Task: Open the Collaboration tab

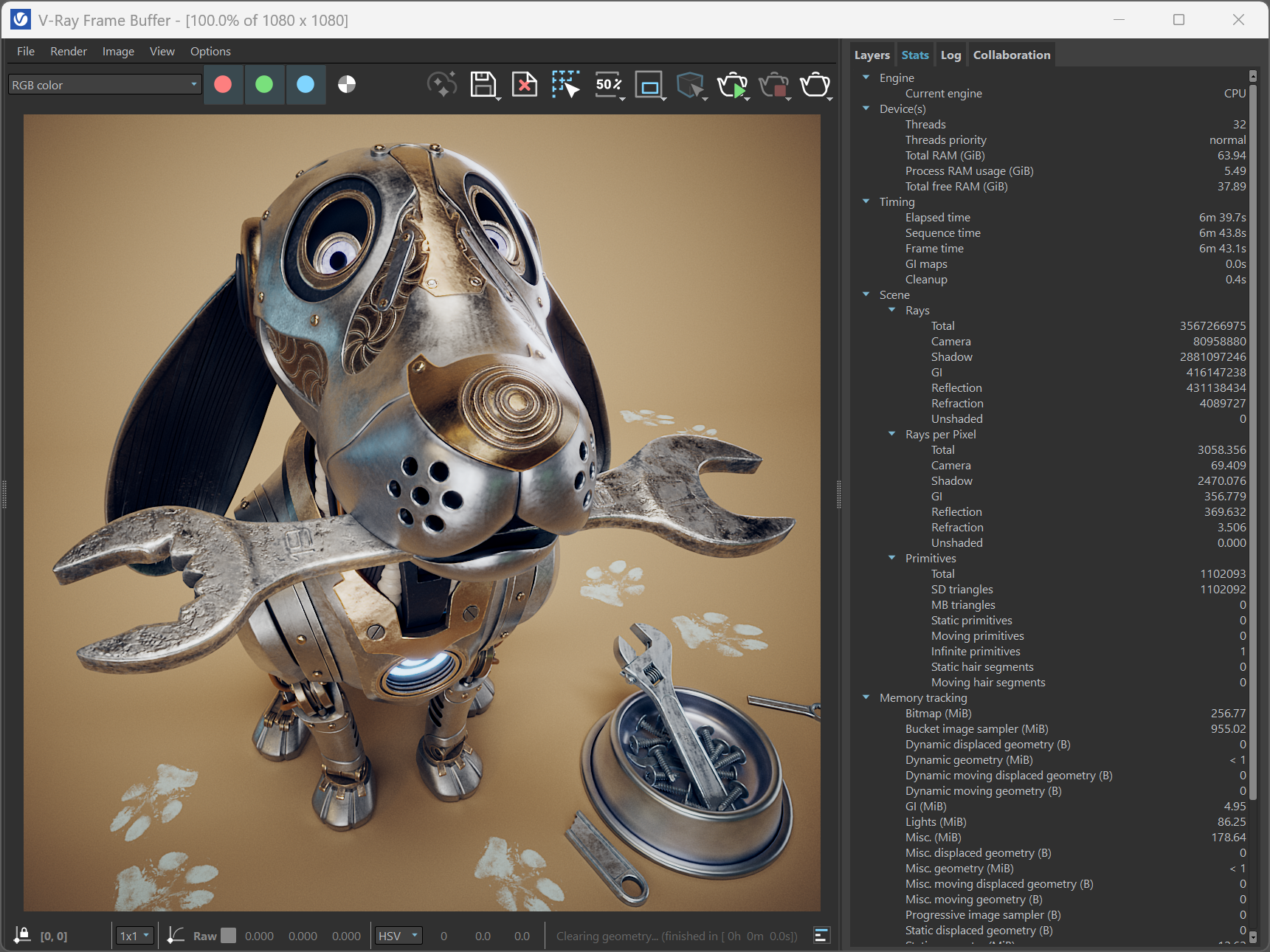Action: (x=1012, y=55)
